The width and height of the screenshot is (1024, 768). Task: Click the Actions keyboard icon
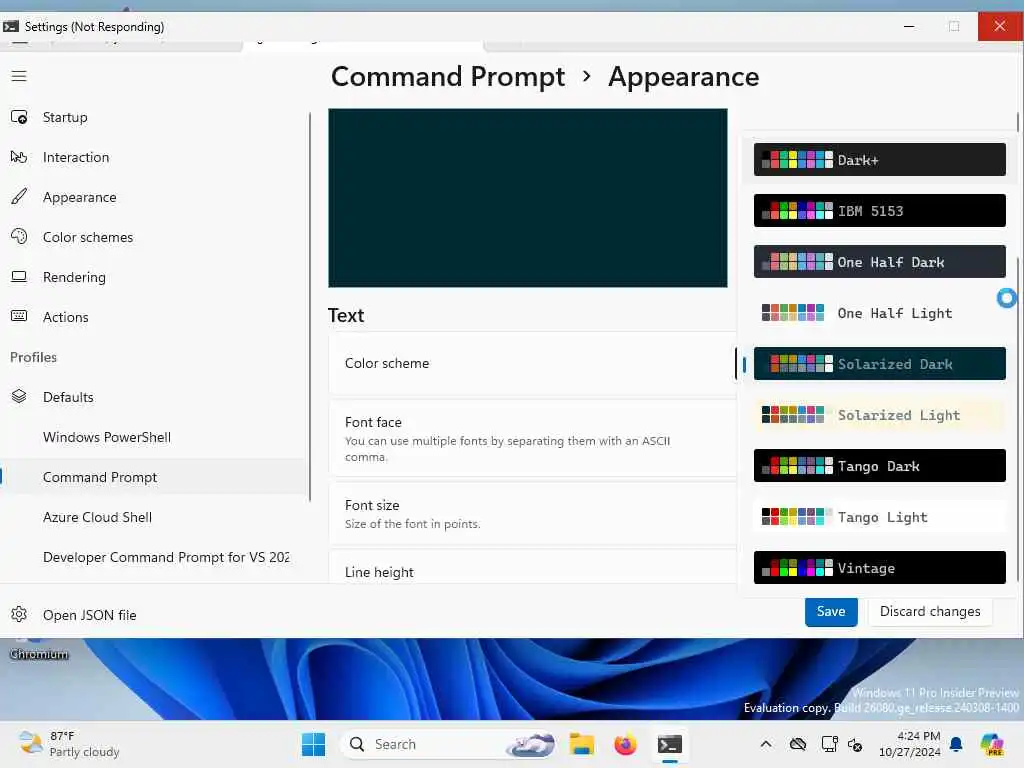(19, 316)
